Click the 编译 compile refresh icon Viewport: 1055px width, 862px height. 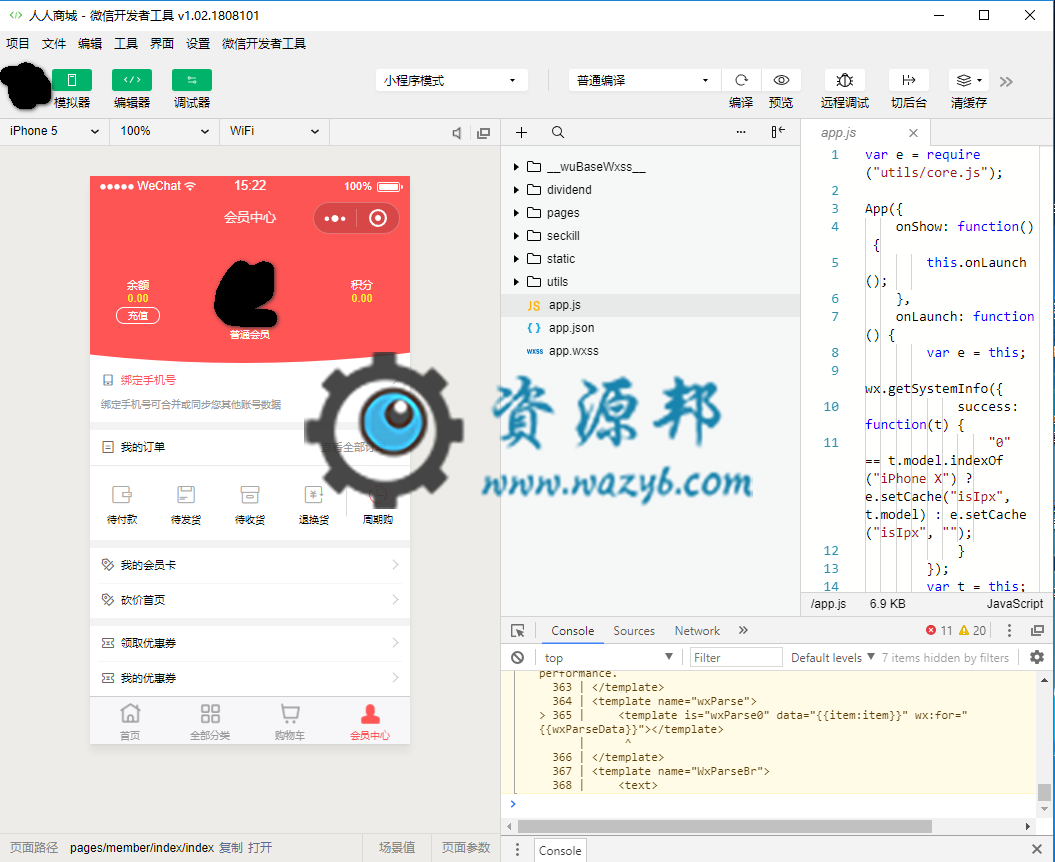coord(741,80)
